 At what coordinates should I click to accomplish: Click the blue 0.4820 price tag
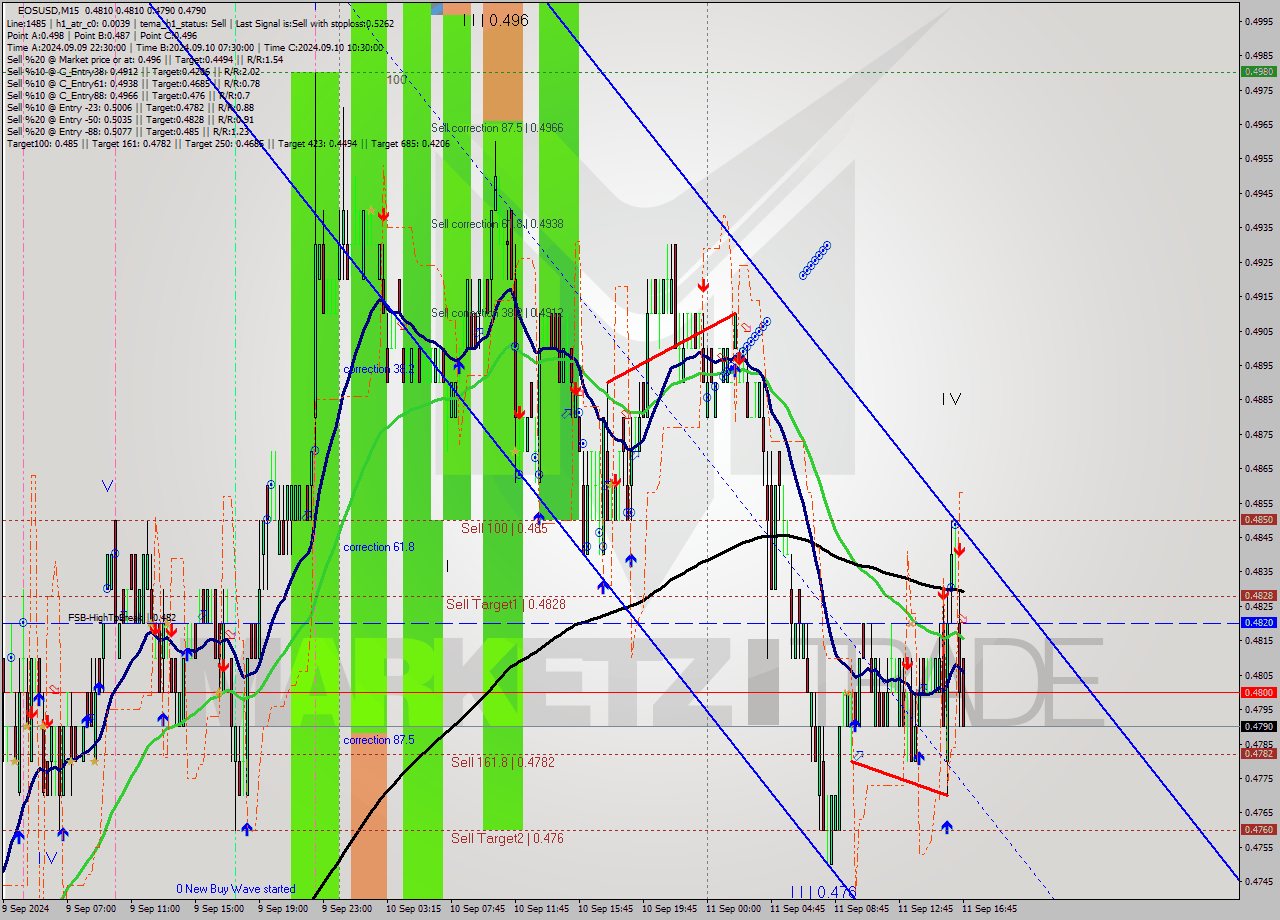[1258, 622]
